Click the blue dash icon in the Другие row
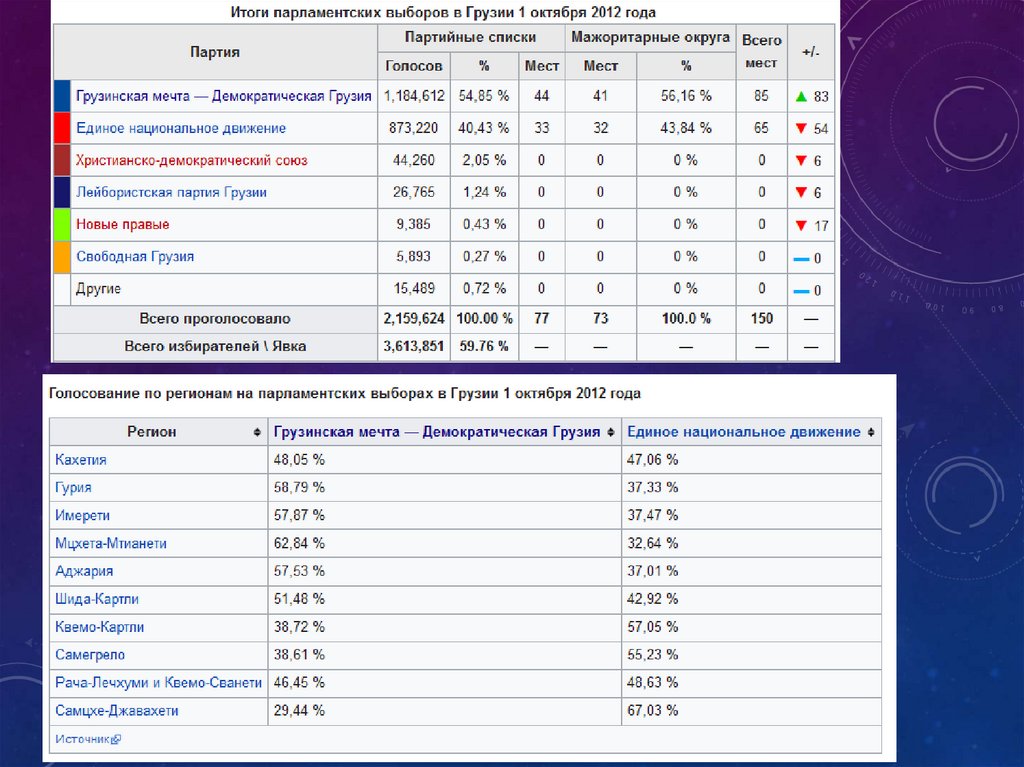 pos(801,291)
